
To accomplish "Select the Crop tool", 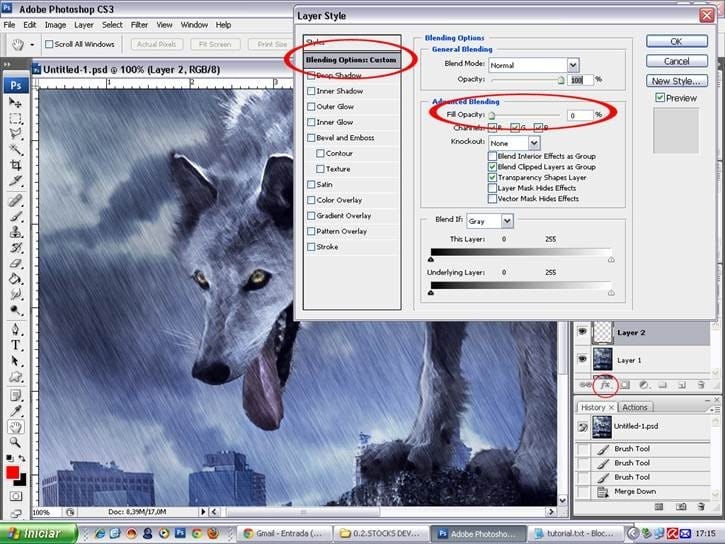I will [x=15, y=165].
